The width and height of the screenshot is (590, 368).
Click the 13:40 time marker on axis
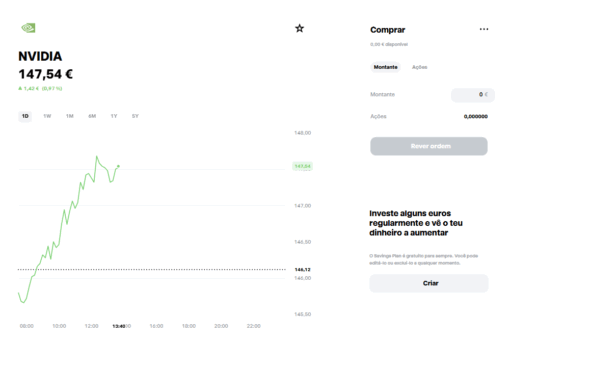(119, 326)
